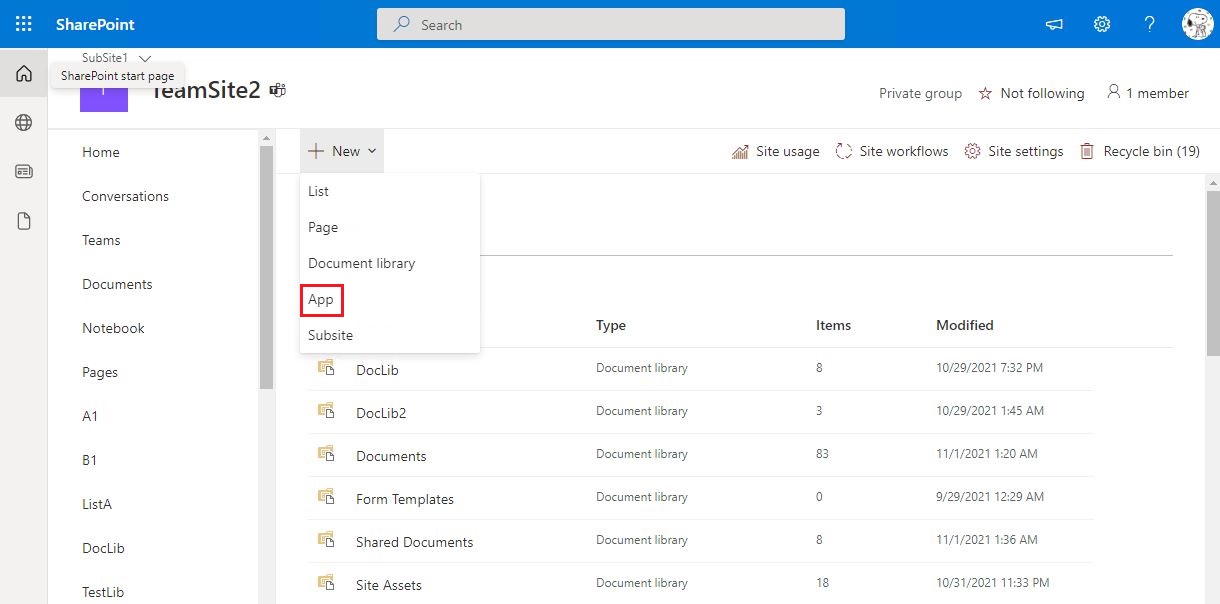This screenshot has width=1220, height=604.
Task: Open Conversations in left navigation
Action: pos(125,196)
